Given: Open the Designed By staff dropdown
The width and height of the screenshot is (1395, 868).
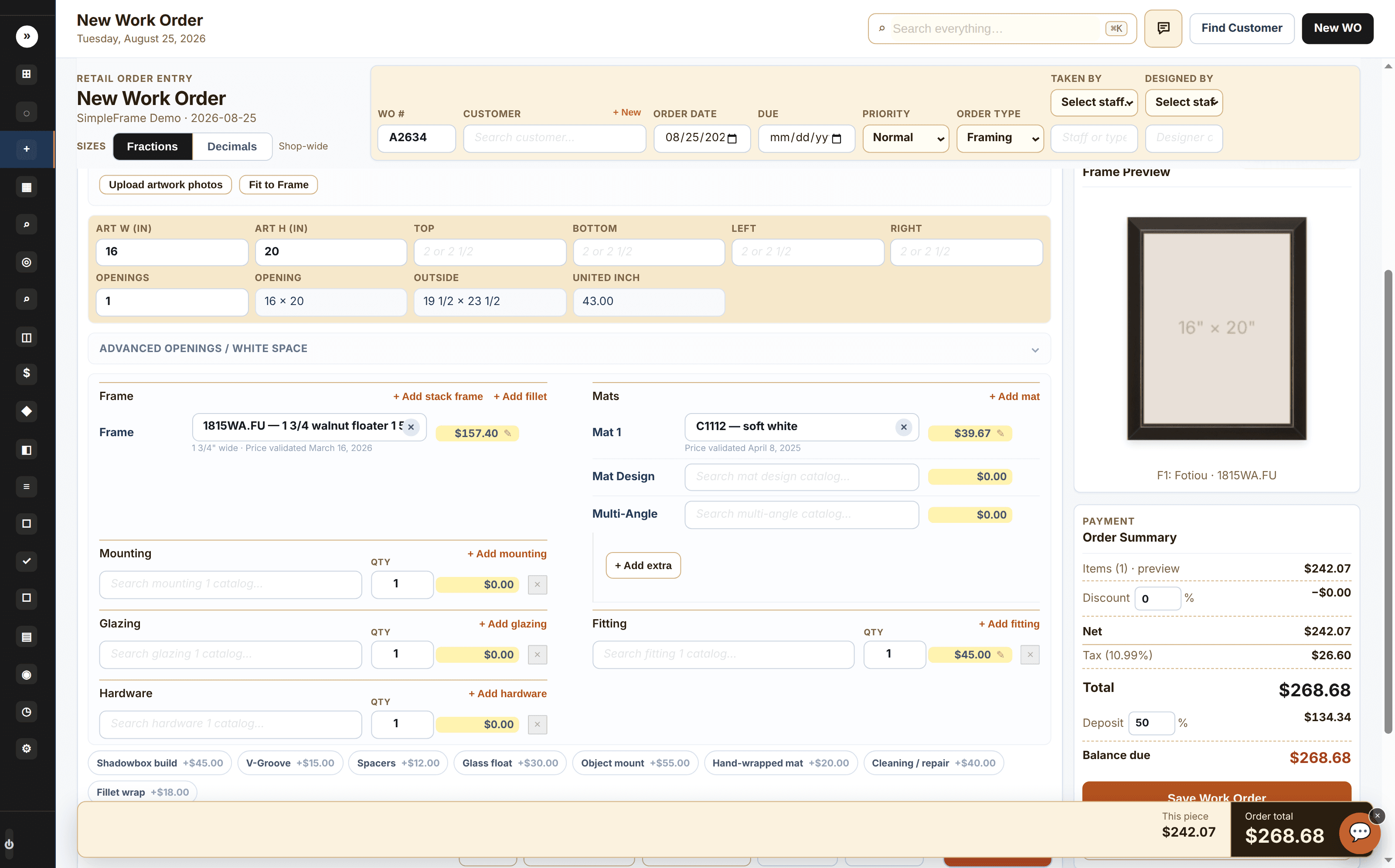Looking at the screenshot, I should pyautogui.click(x=1184, y=102).
